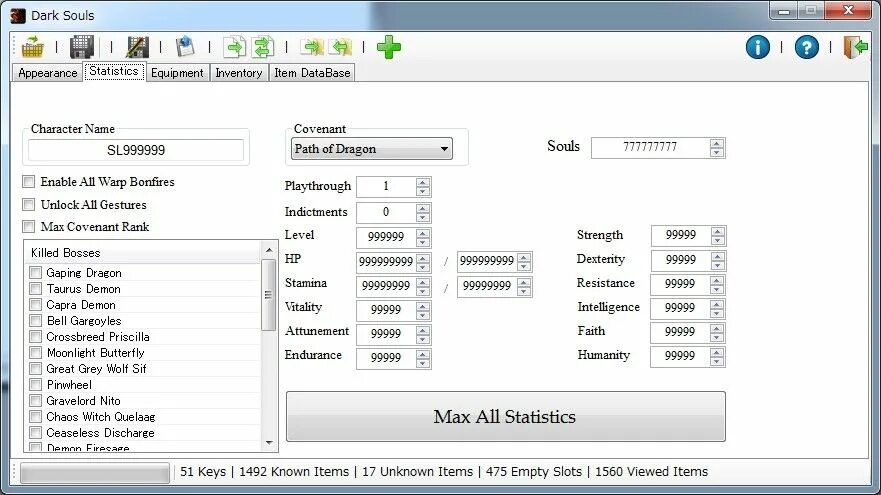881x495 pixels.
Task: Open the blue info icon
Action: pyautogui.click(x=757, y=47)
